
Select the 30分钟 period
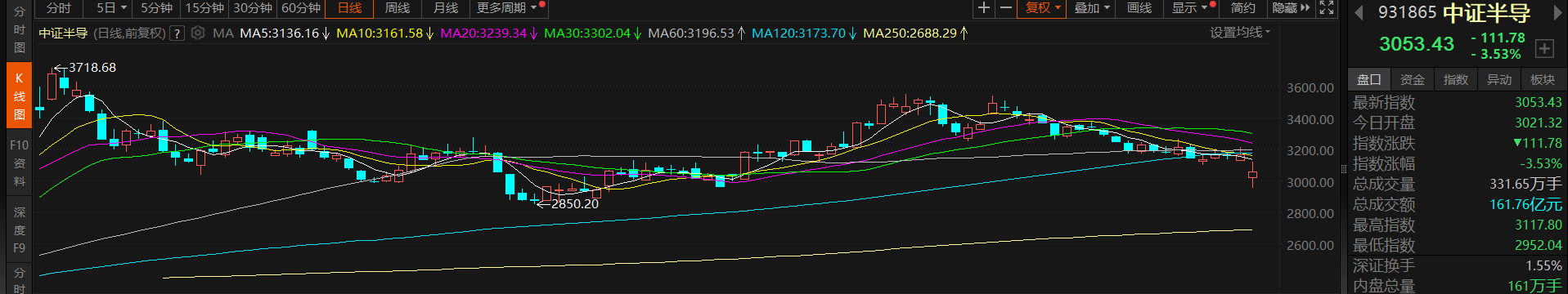(252, 8)
